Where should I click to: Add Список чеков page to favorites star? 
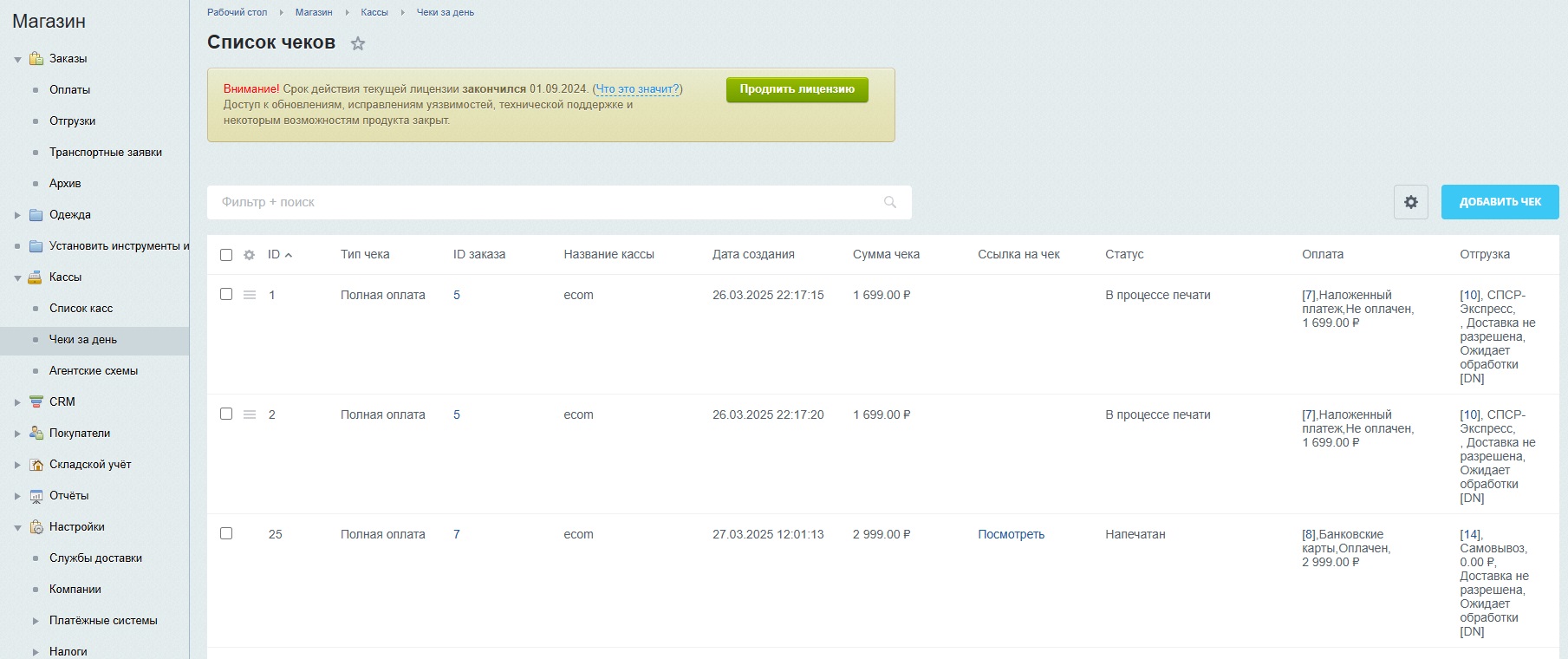(357, 43)
